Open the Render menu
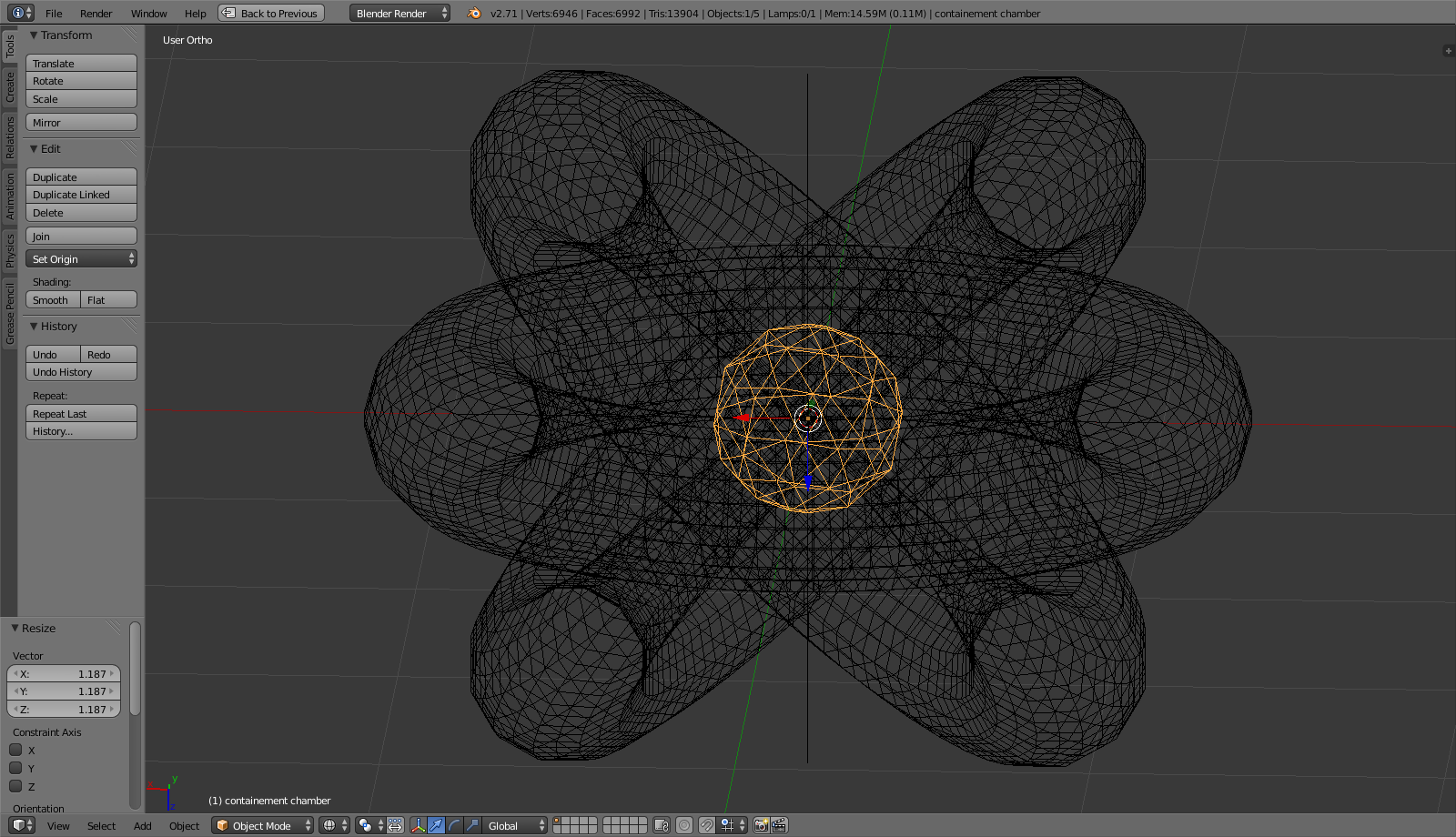 [96, 13]
